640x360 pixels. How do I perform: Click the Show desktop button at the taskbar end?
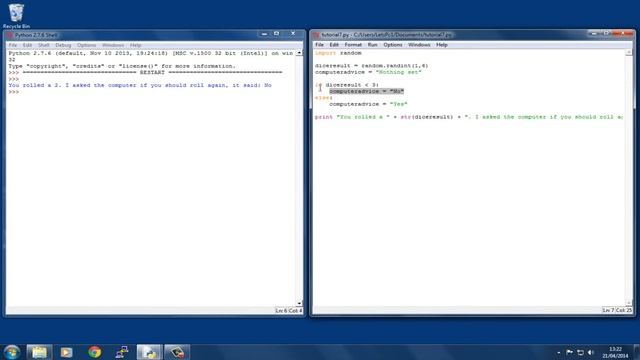tap(636, 352)
